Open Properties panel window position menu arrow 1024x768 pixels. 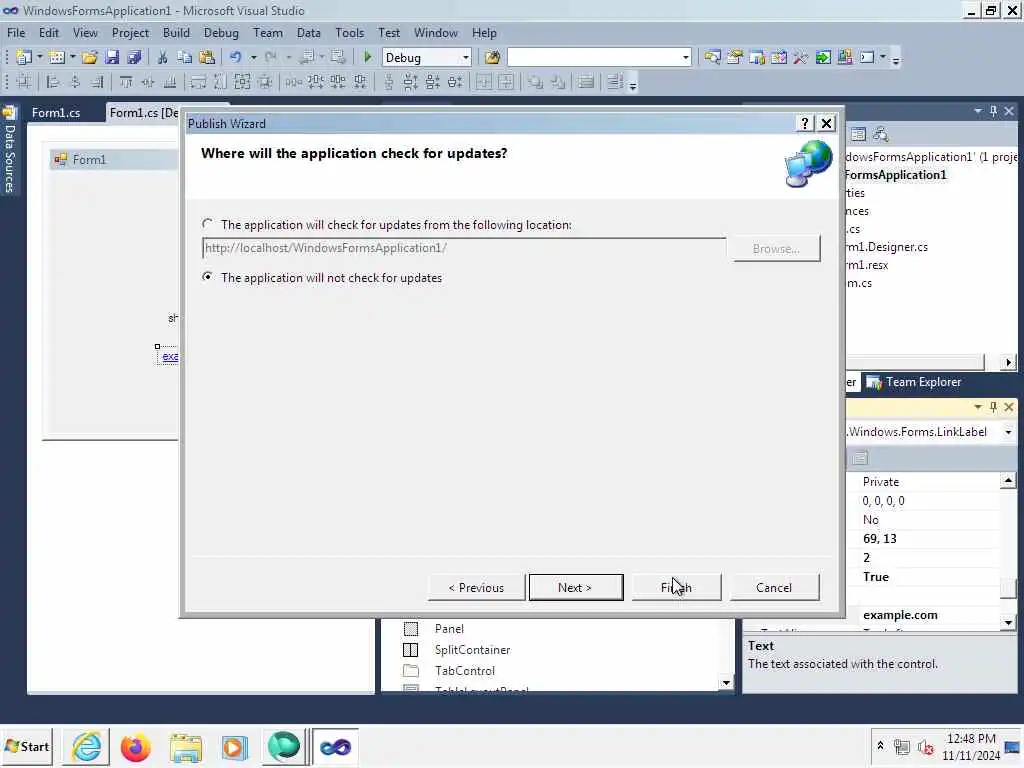click(978, 407)
